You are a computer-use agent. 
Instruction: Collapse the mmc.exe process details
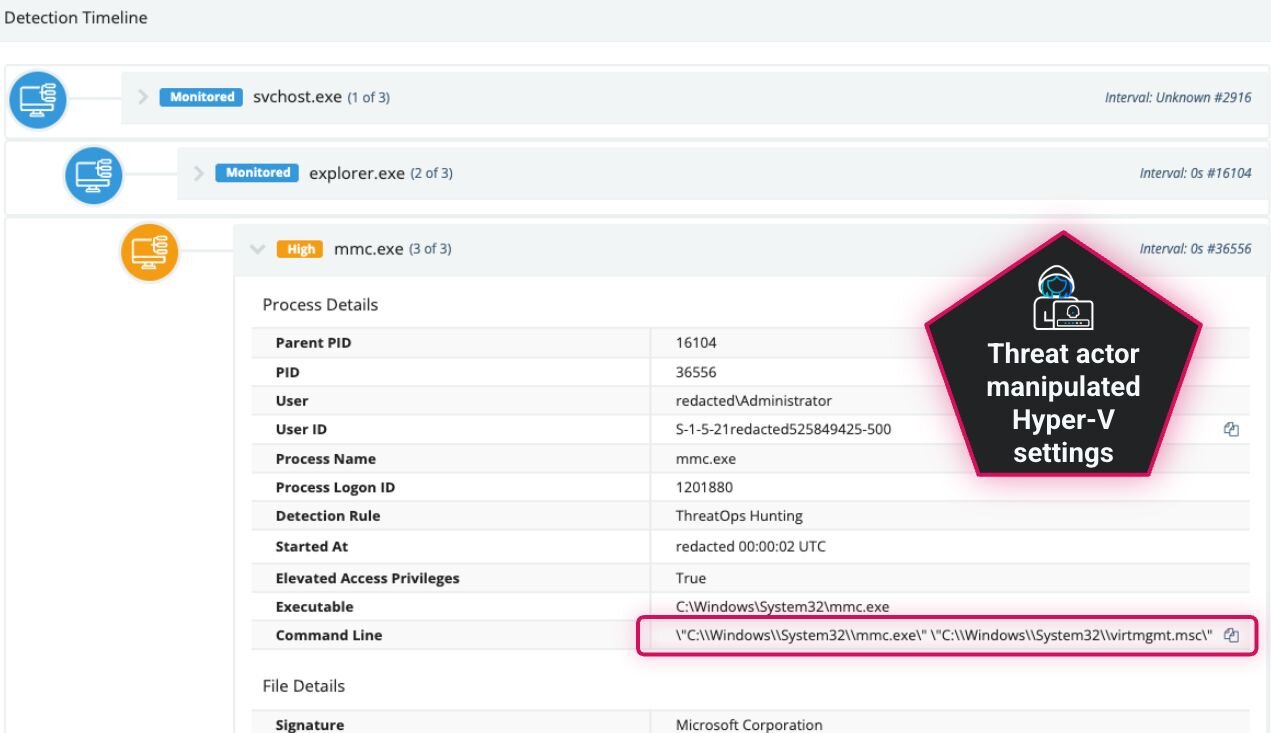pos(256,249)
